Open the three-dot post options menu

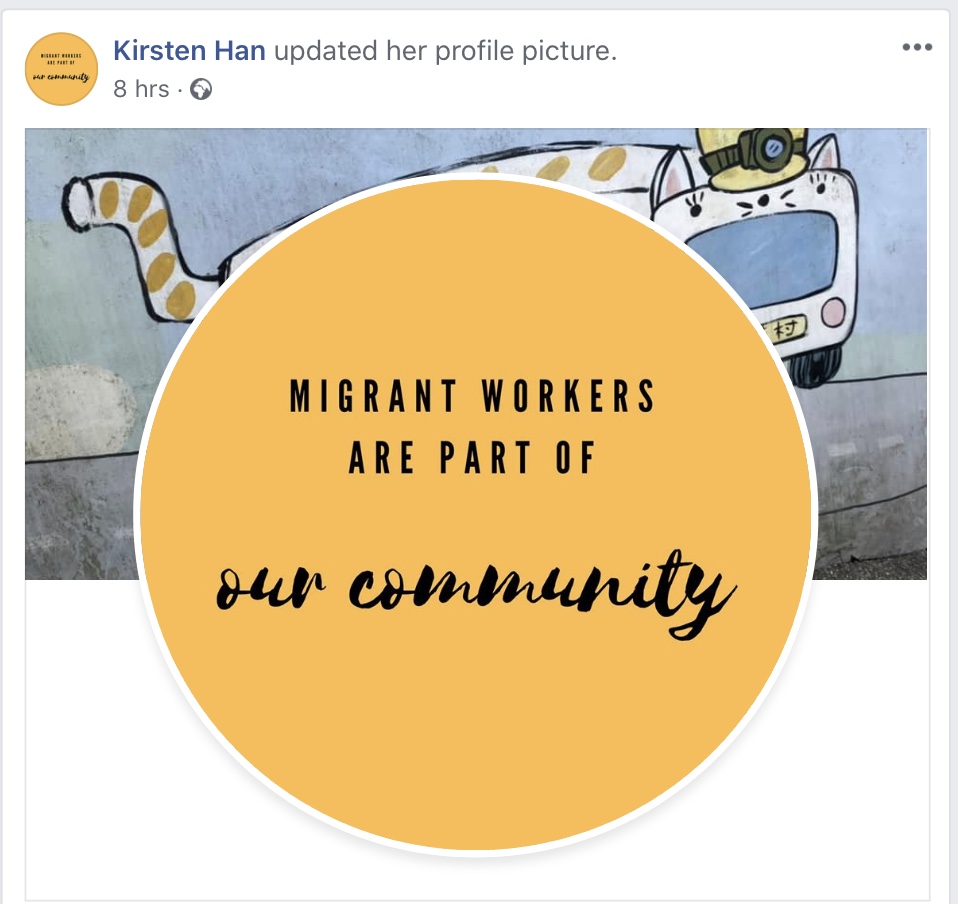coord(917,47)
